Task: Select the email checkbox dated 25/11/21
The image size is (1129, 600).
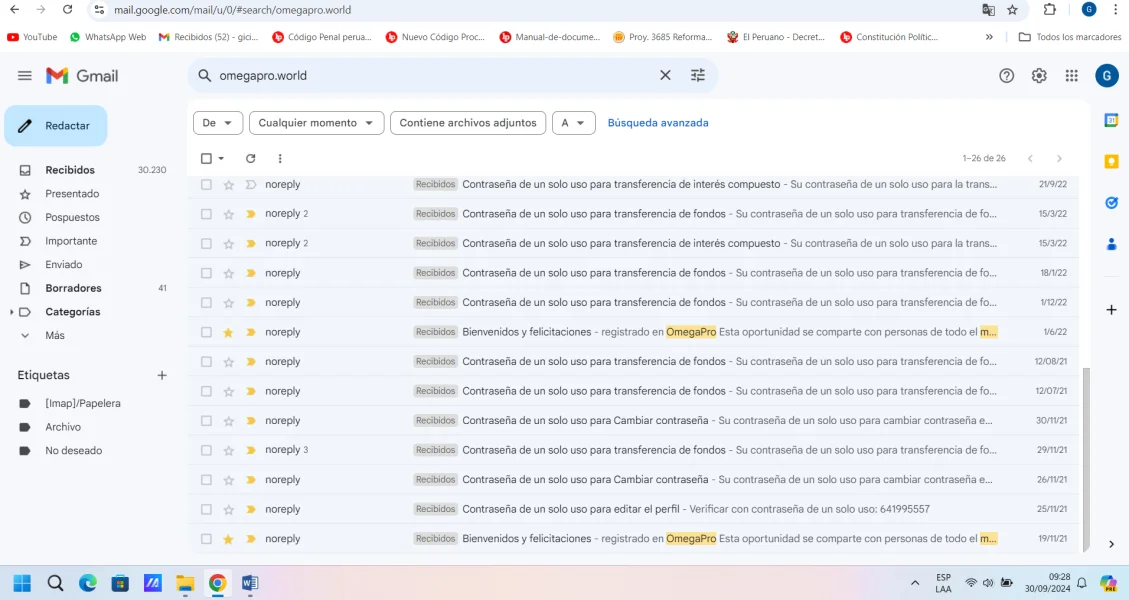Action: pyautogui.click(x=207, y=509)
